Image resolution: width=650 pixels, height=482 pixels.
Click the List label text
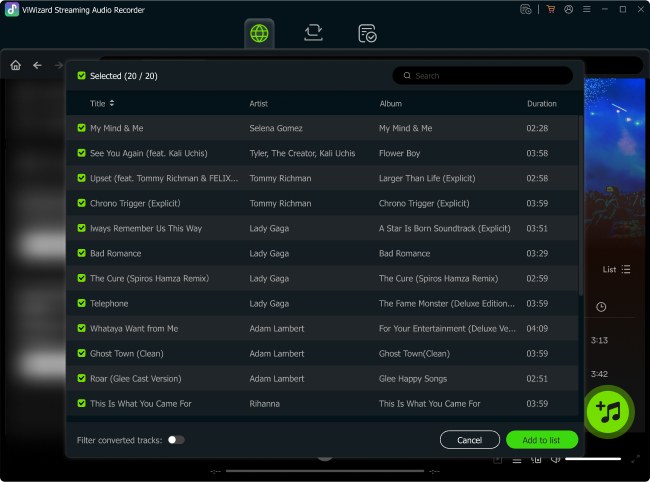609,269
